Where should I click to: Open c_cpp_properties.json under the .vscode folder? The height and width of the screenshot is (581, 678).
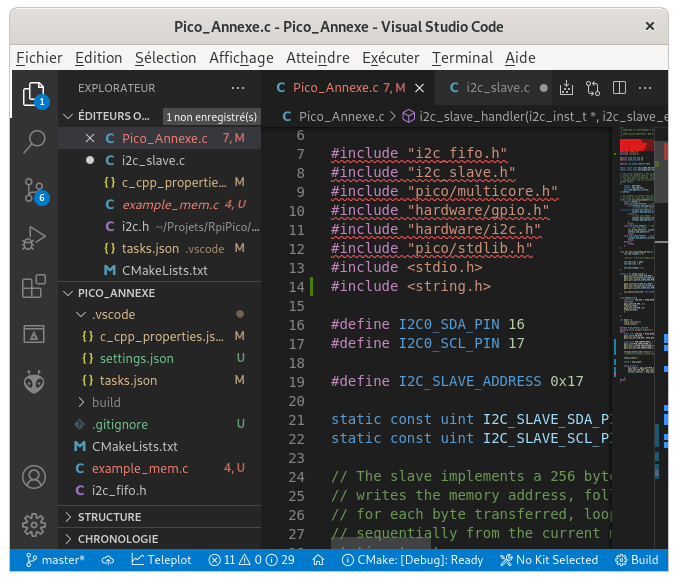[160, 336]
